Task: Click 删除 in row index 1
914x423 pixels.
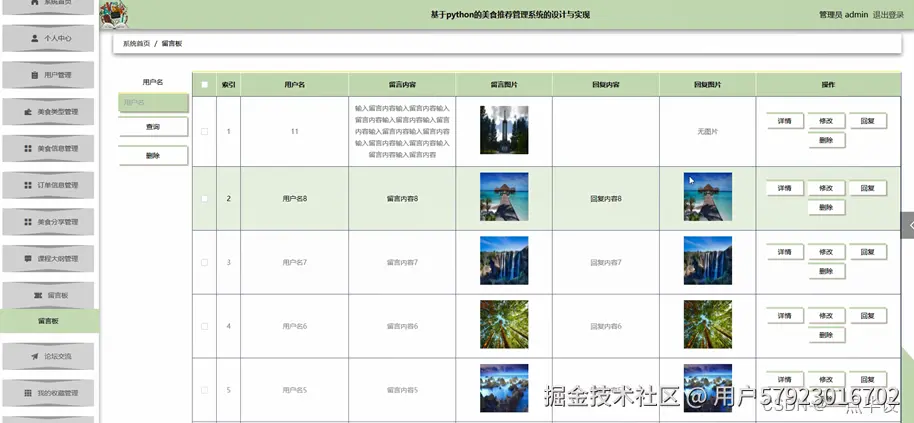Action: [826, 140]
